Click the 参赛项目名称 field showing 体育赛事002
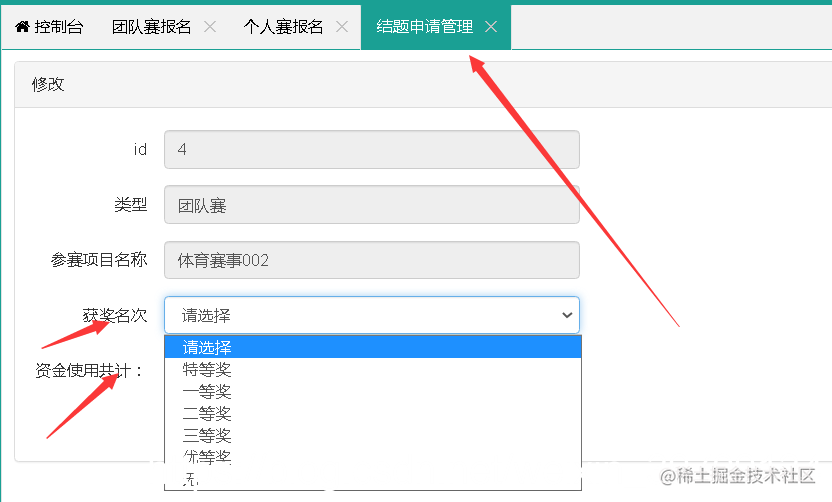 click(371, 260)
